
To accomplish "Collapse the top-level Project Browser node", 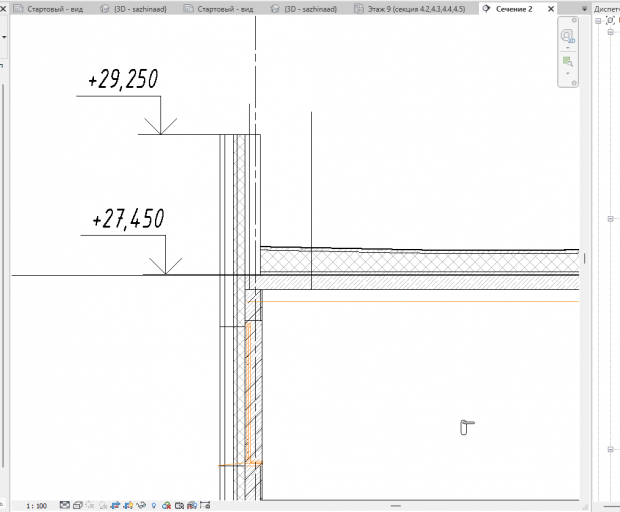I will [x=598, y=21].
